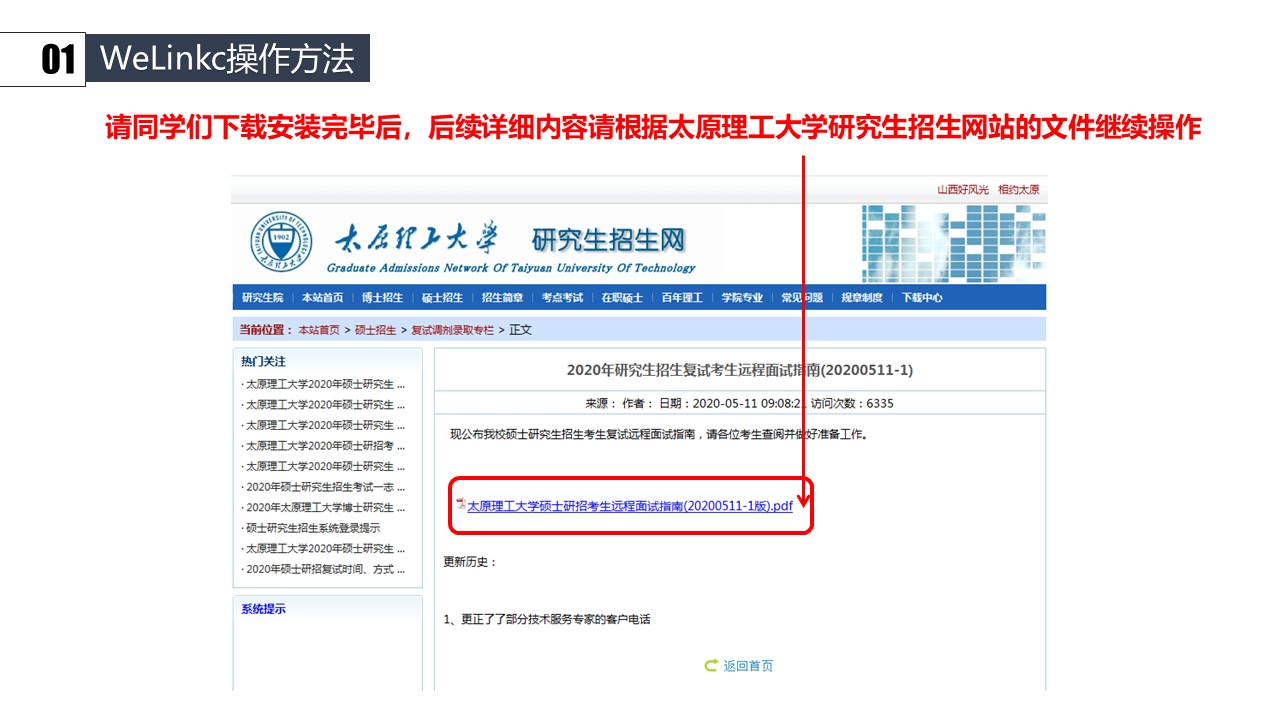
Task: Go to 学院专业 in the navigation bar
Action: coord(742,298)
